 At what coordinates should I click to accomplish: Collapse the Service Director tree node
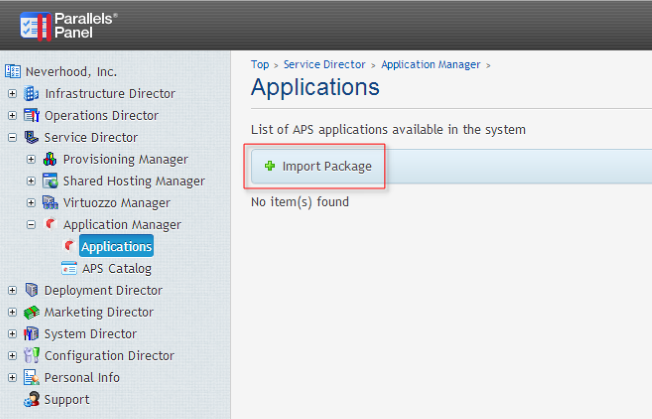pos(12,137)
